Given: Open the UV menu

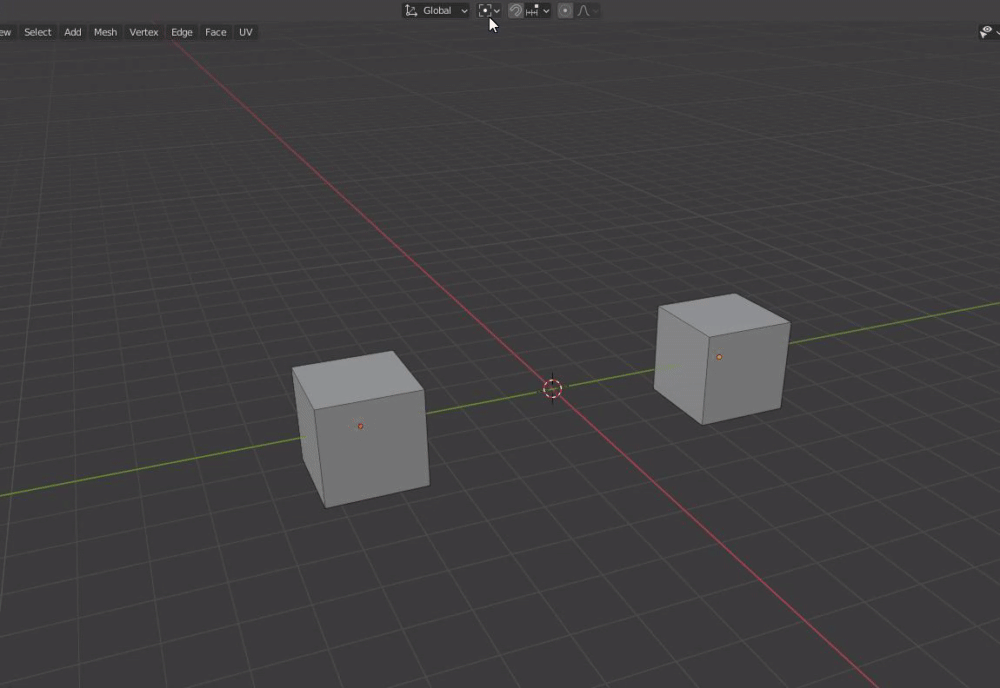Looking at the screenshot, I should (x=246, y=32).
